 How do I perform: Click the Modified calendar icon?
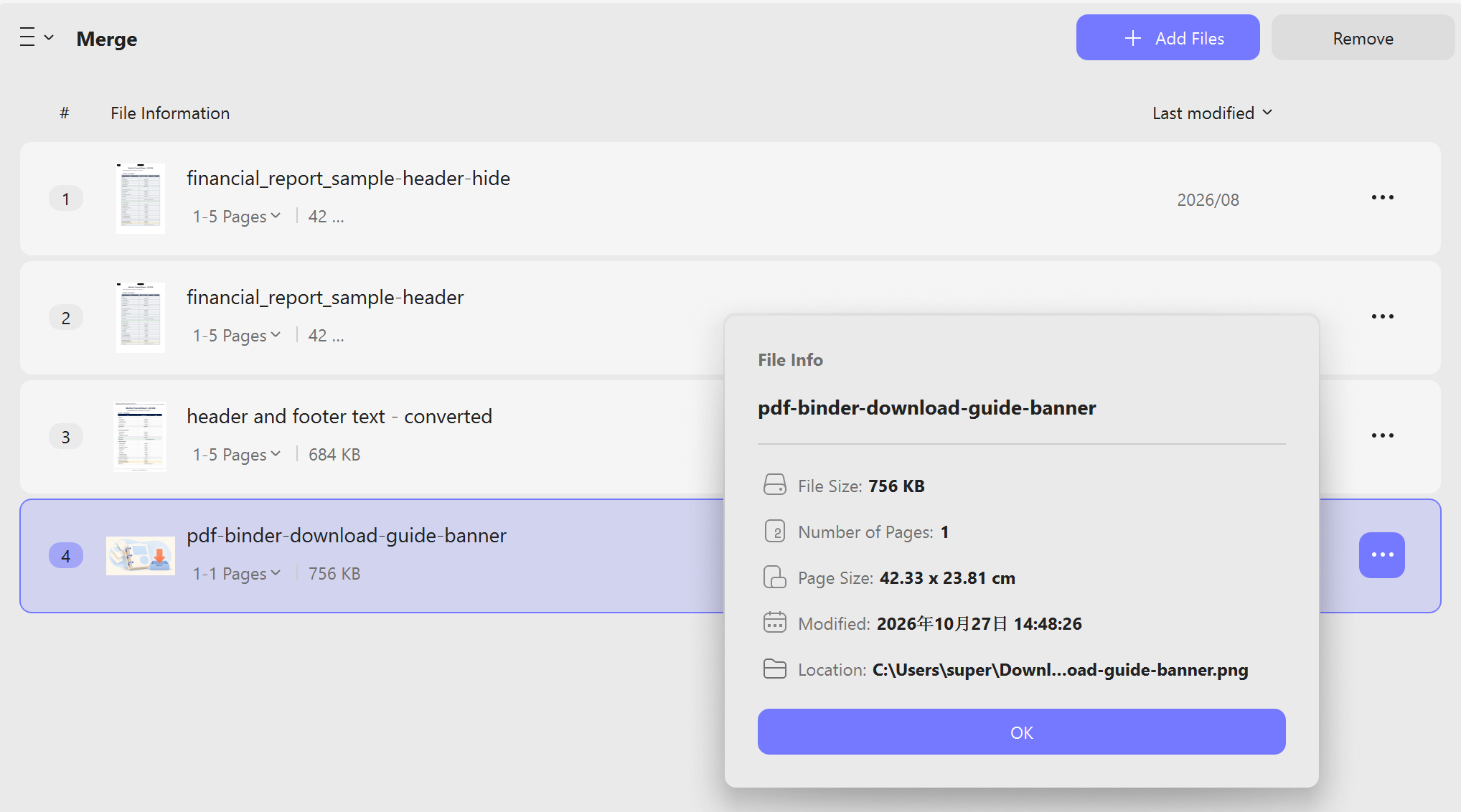pos(774,623)
